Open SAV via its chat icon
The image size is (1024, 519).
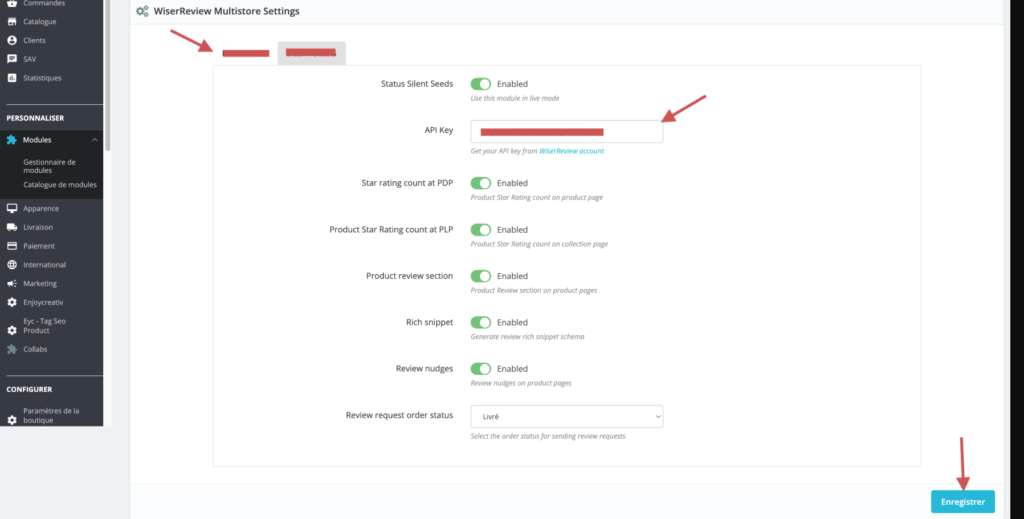coord(12,59)
